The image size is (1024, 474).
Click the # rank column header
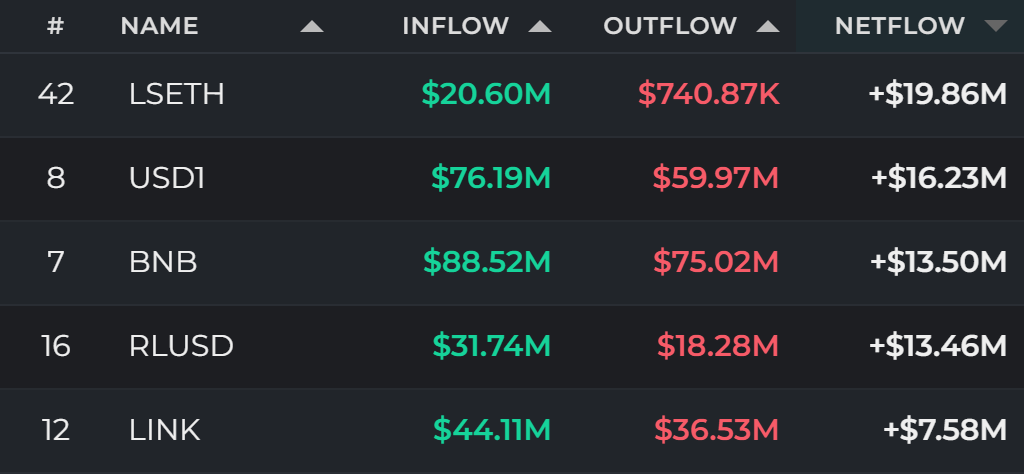tap(56, 26)
